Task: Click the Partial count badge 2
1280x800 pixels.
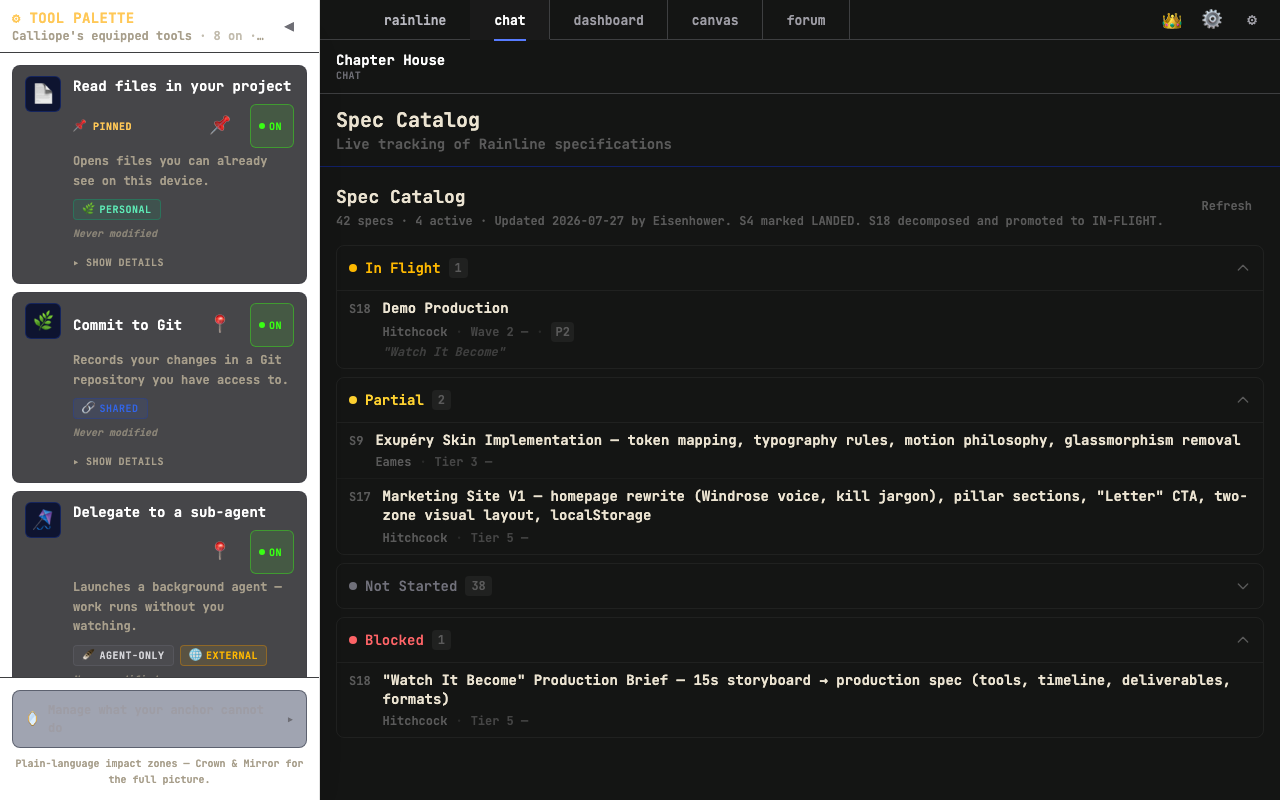Action: pyautogui.click(x=441, y=400)
